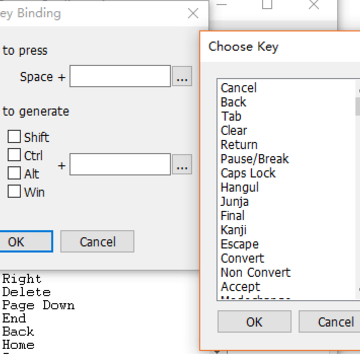
Task: Tick the Ctrl checkbox
Action: (x=14, y=155)
